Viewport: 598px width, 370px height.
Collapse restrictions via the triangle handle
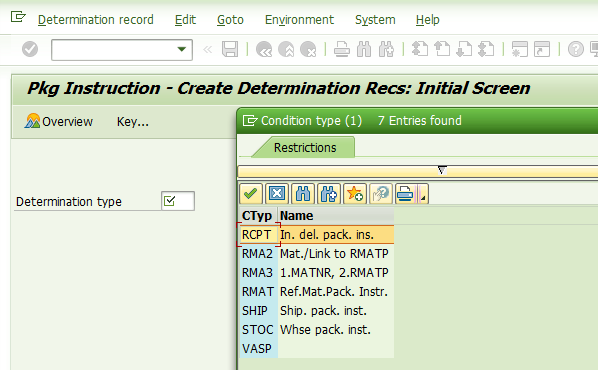442,170
